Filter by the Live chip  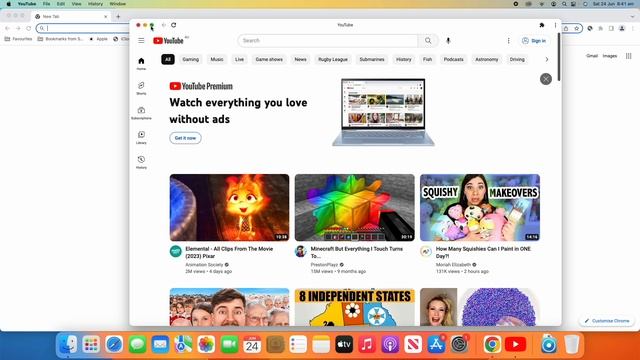click(x=239, y=59)
